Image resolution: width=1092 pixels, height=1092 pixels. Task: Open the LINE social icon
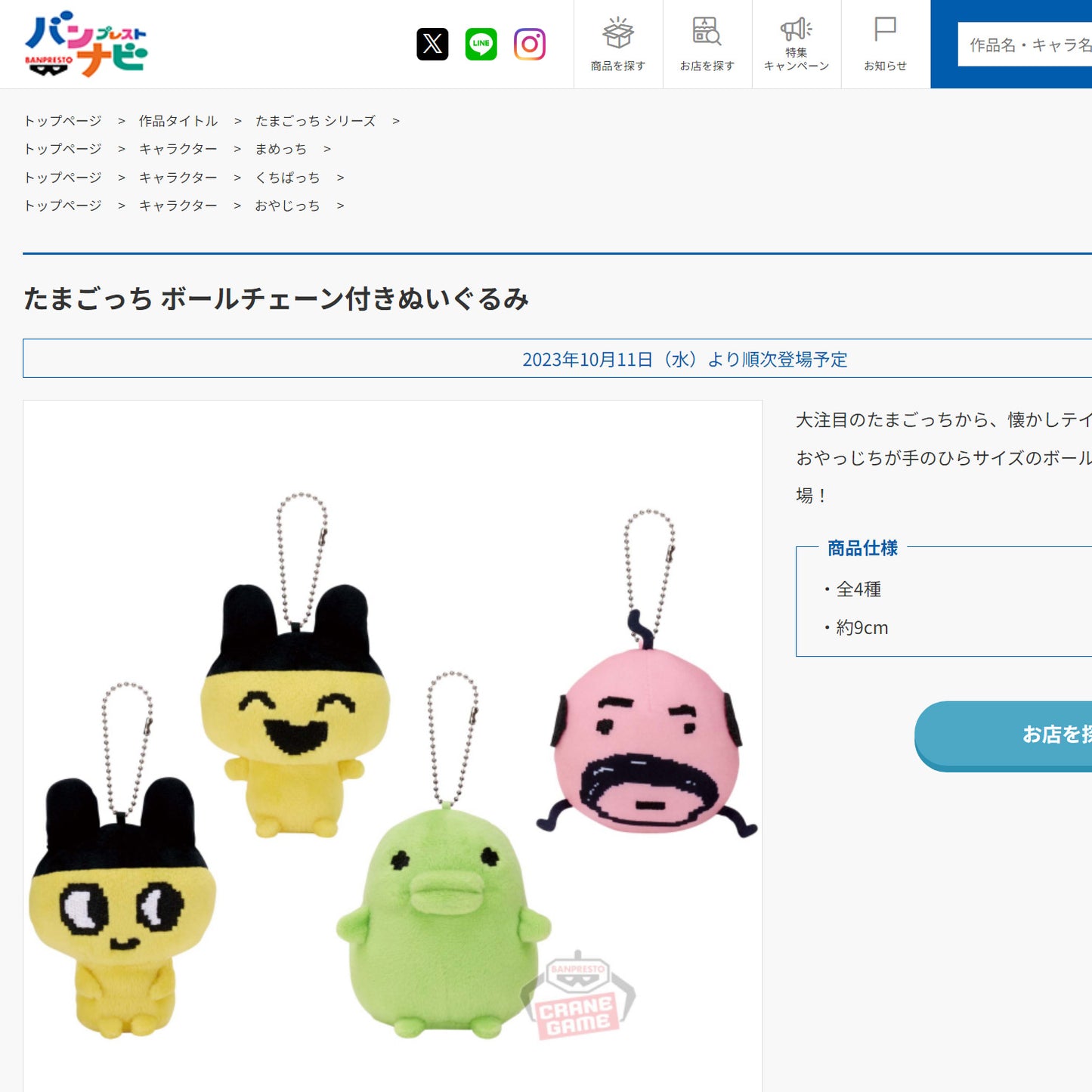pos(481,45)
